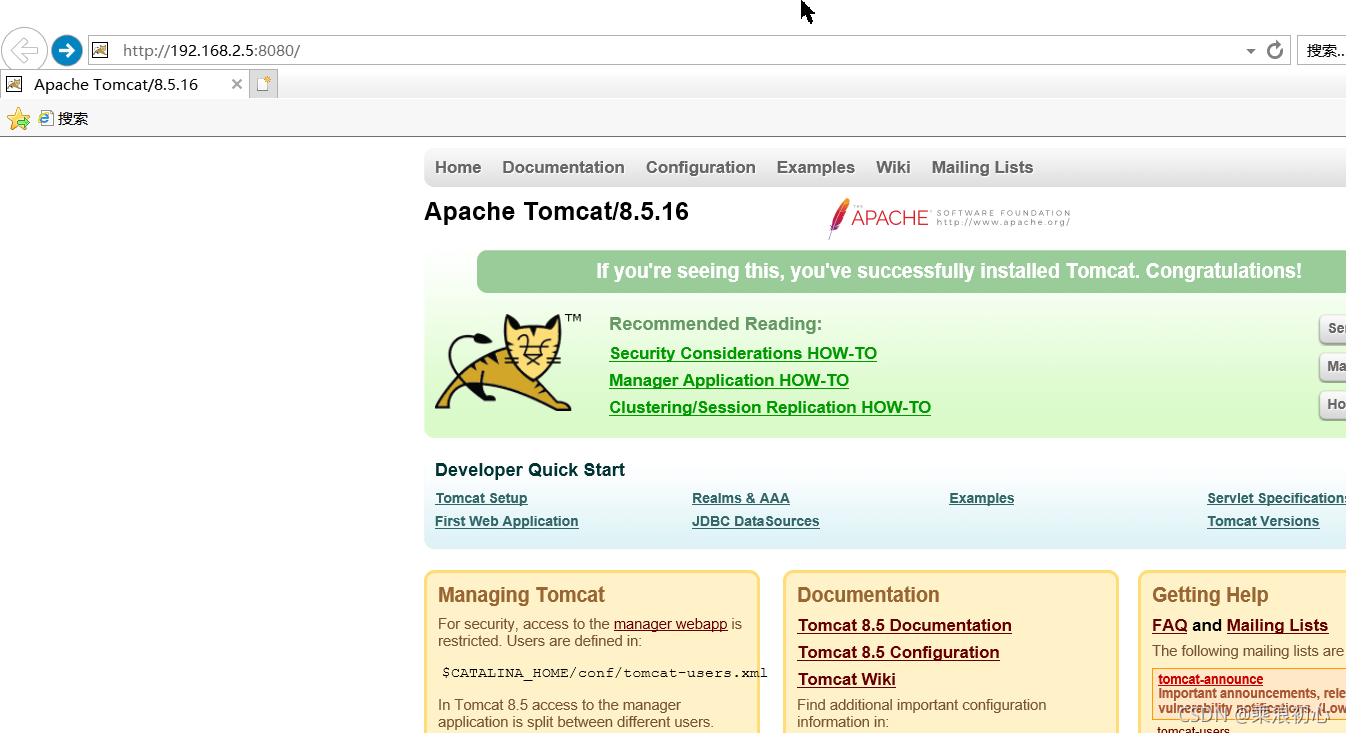1346x733 pixels.
Task: Click the refresh page icon
Action: (x=1274, y=50)
